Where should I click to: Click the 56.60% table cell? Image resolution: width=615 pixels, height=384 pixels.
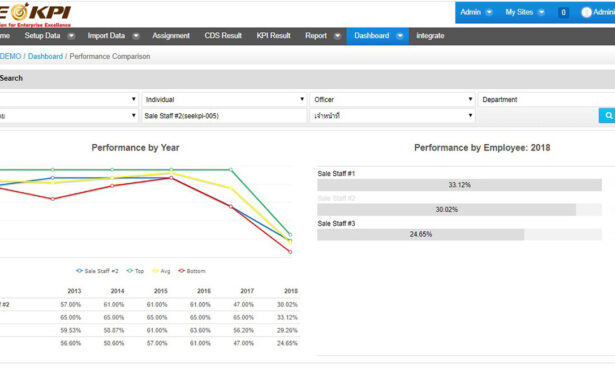click(x=71, y=343)
